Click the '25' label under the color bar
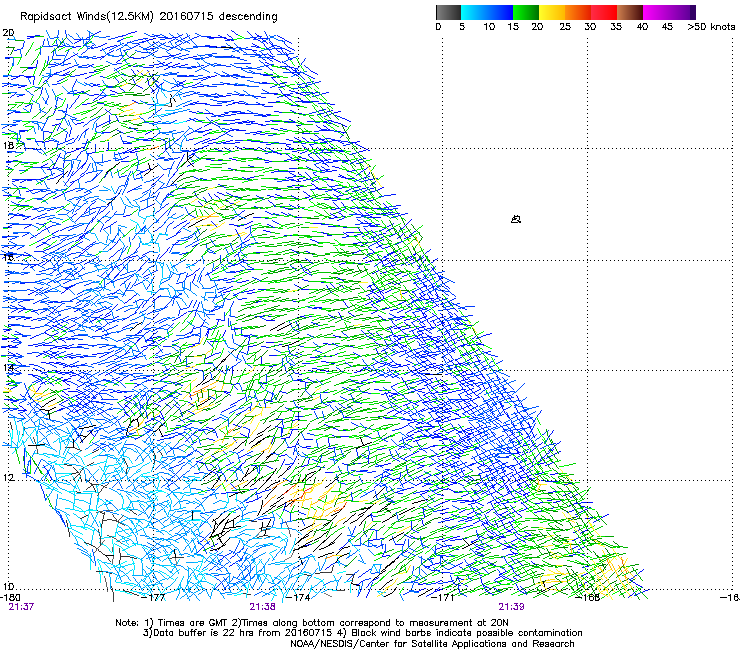 565,27
